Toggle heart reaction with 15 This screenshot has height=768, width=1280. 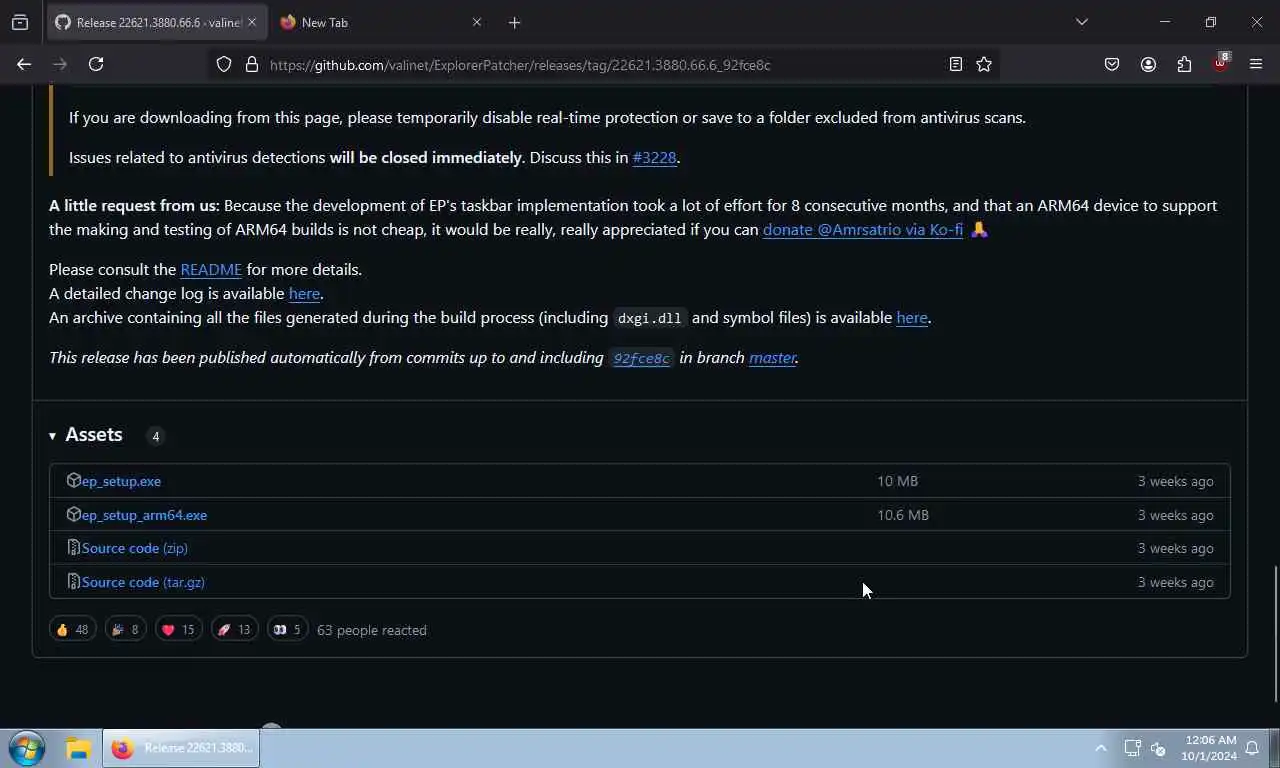point(178,629)
